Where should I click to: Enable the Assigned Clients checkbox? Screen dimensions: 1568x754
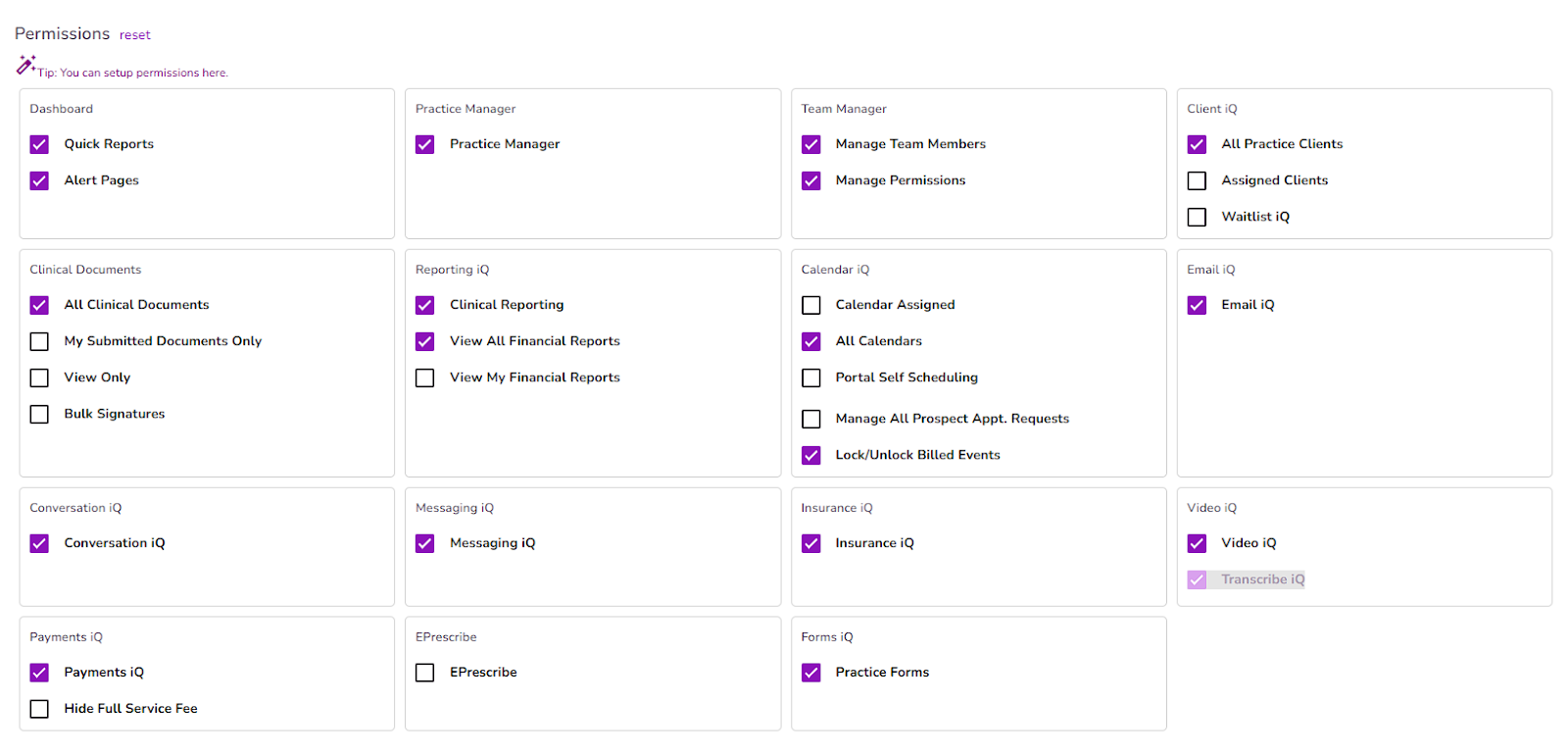coord(1197,180)
